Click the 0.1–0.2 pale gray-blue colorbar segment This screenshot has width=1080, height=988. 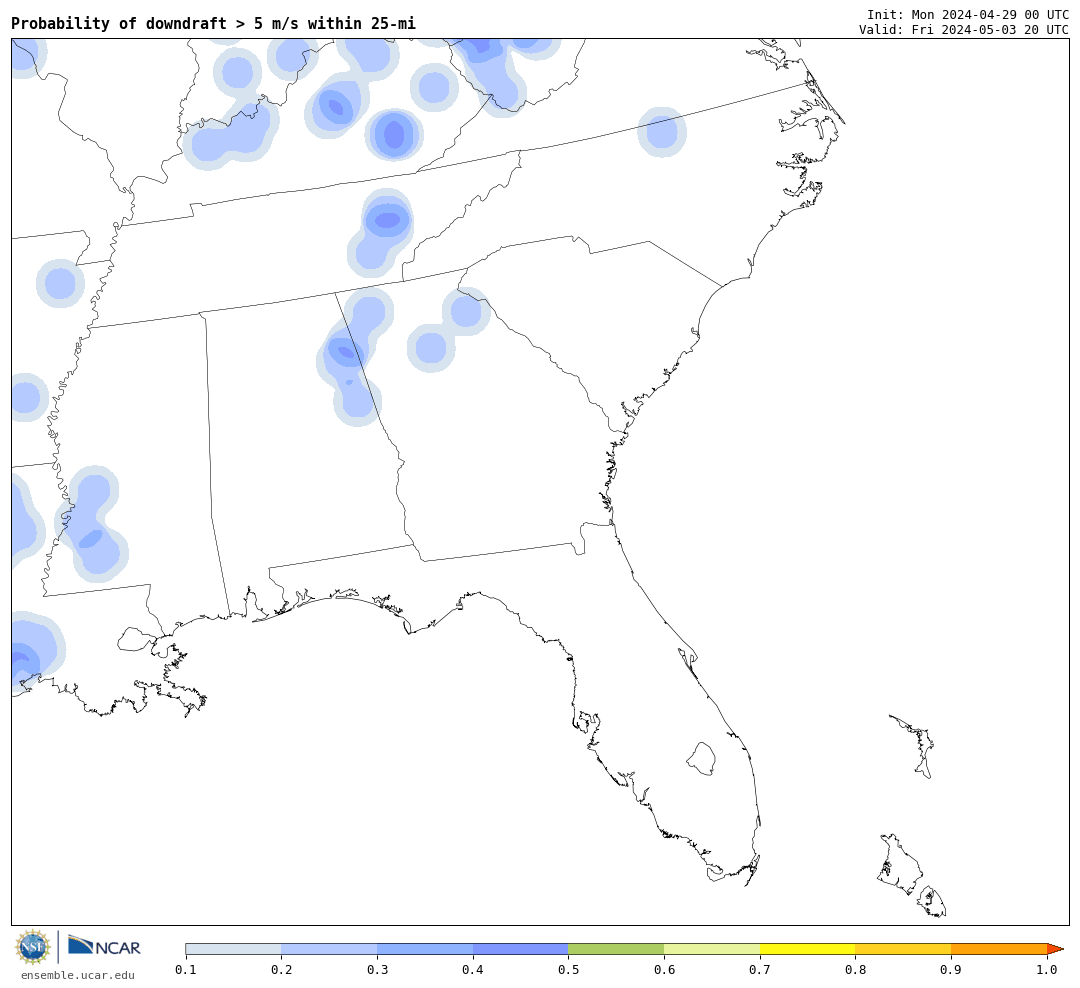(233, 949)
